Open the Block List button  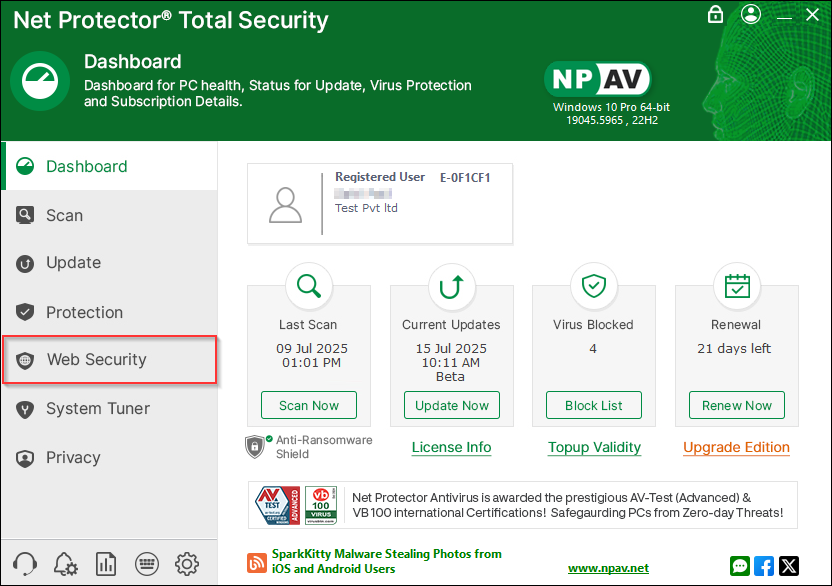pos(594,405)
